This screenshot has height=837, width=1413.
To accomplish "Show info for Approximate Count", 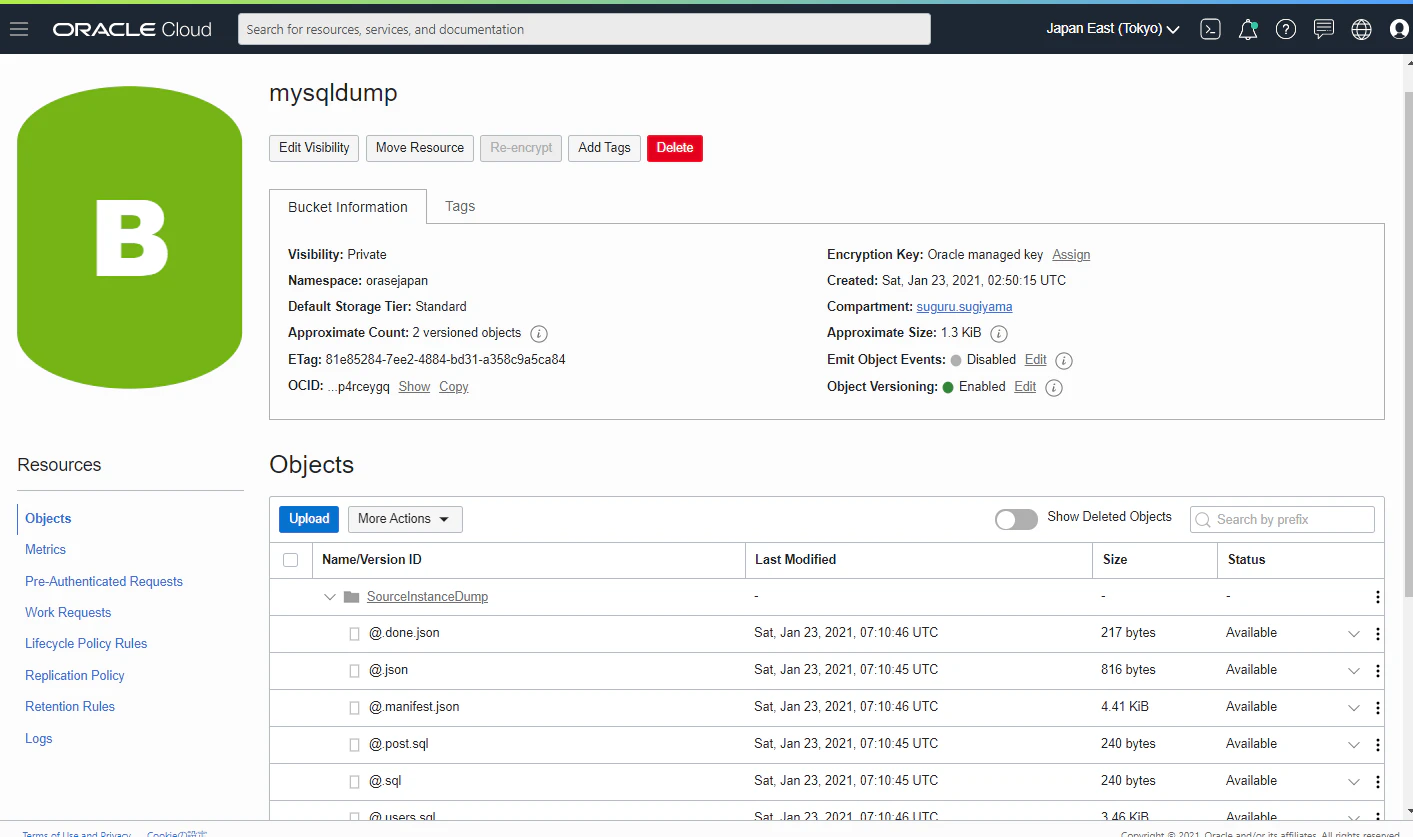I will tap(539, 334).
